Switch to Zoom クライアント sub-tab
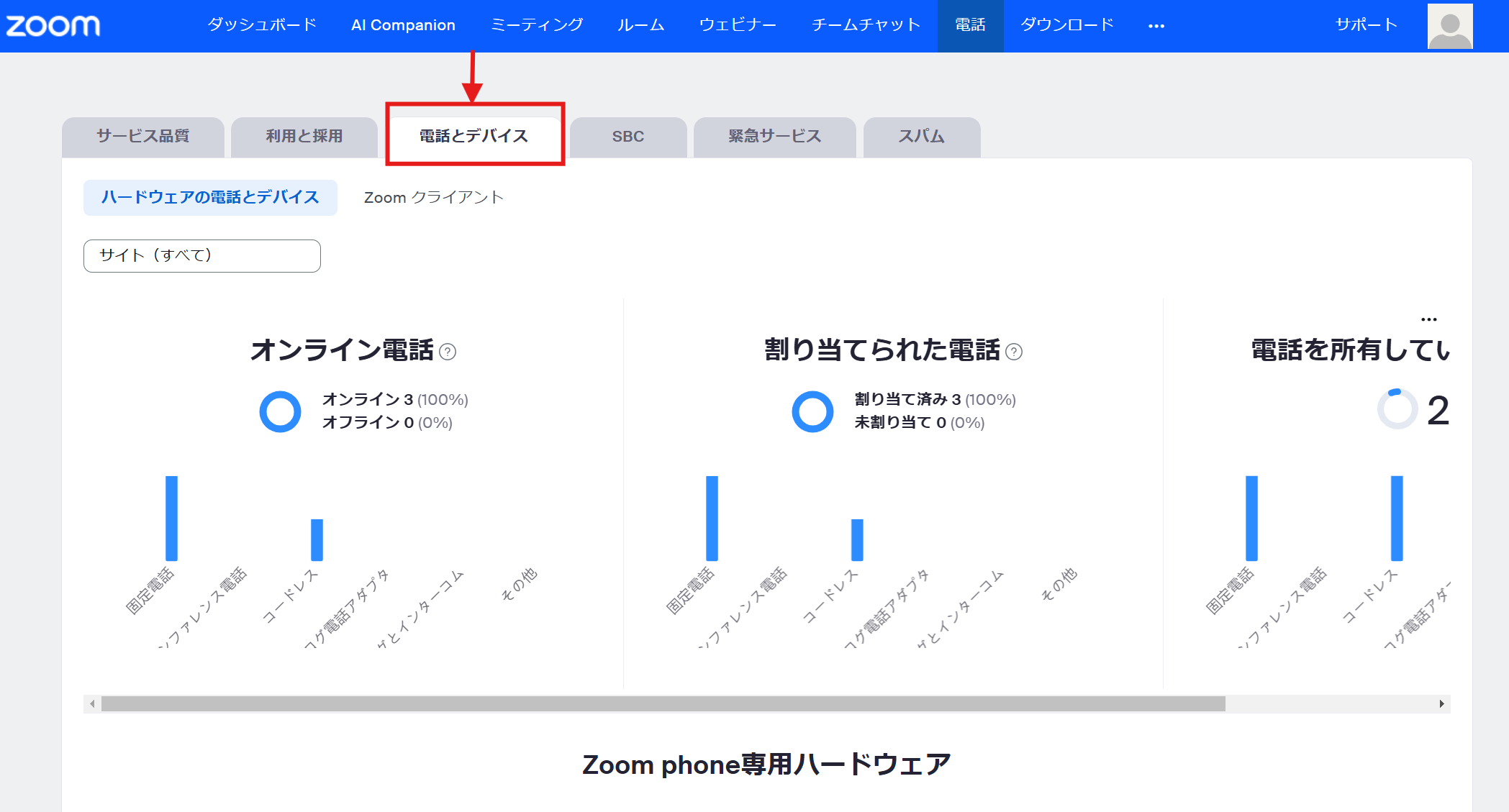Image resolution: width=1509 pixels, height=812 pixels. pos(433,198)
